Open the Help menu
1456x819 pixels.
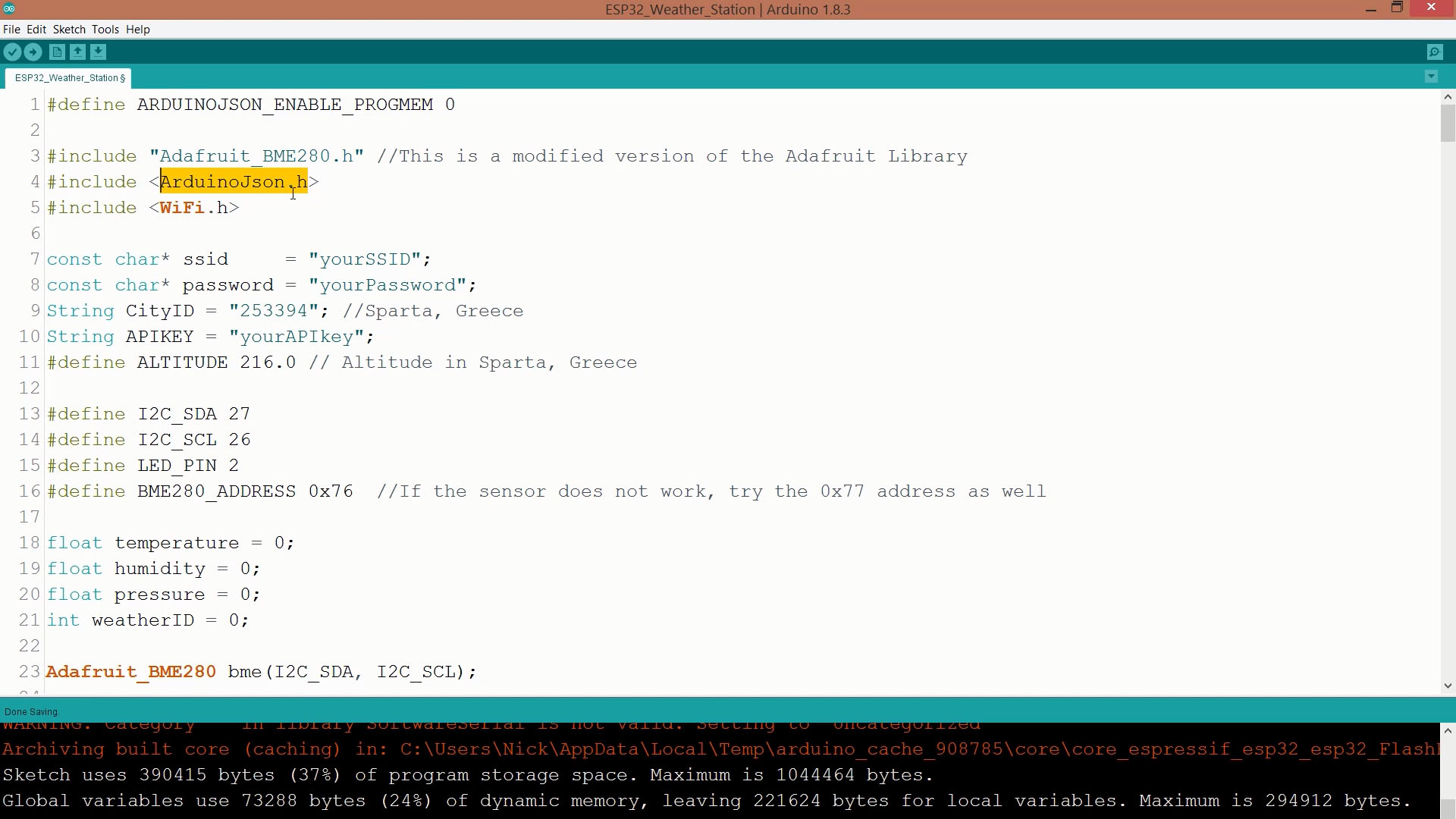coord(138,30)
